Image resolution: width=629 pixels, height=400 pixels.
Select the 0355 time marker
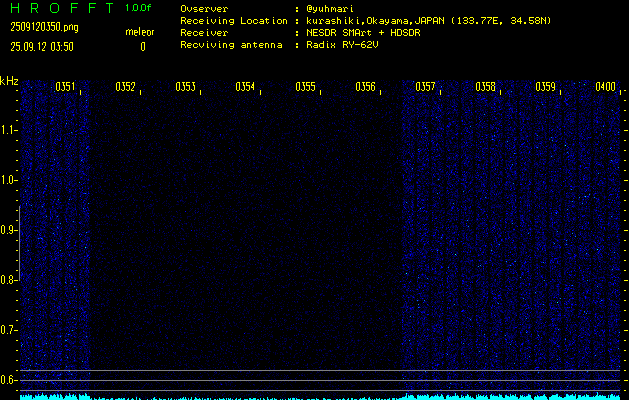click(x=305, y=87)
